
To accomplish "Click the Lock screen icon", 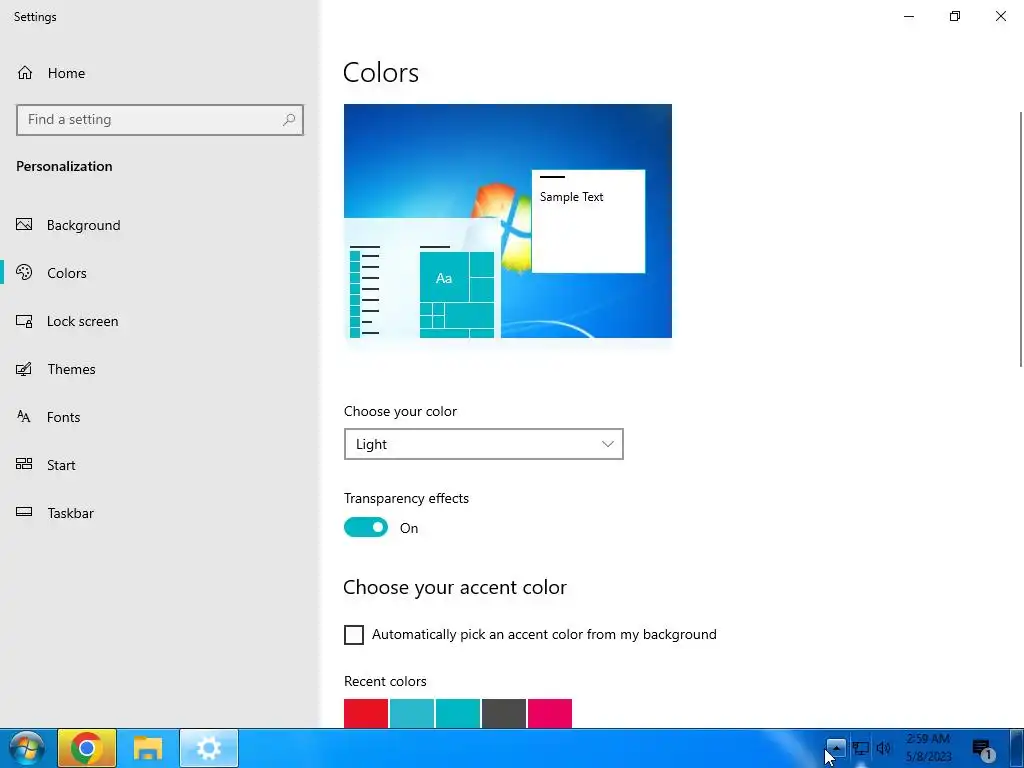I will coord(24,321).
